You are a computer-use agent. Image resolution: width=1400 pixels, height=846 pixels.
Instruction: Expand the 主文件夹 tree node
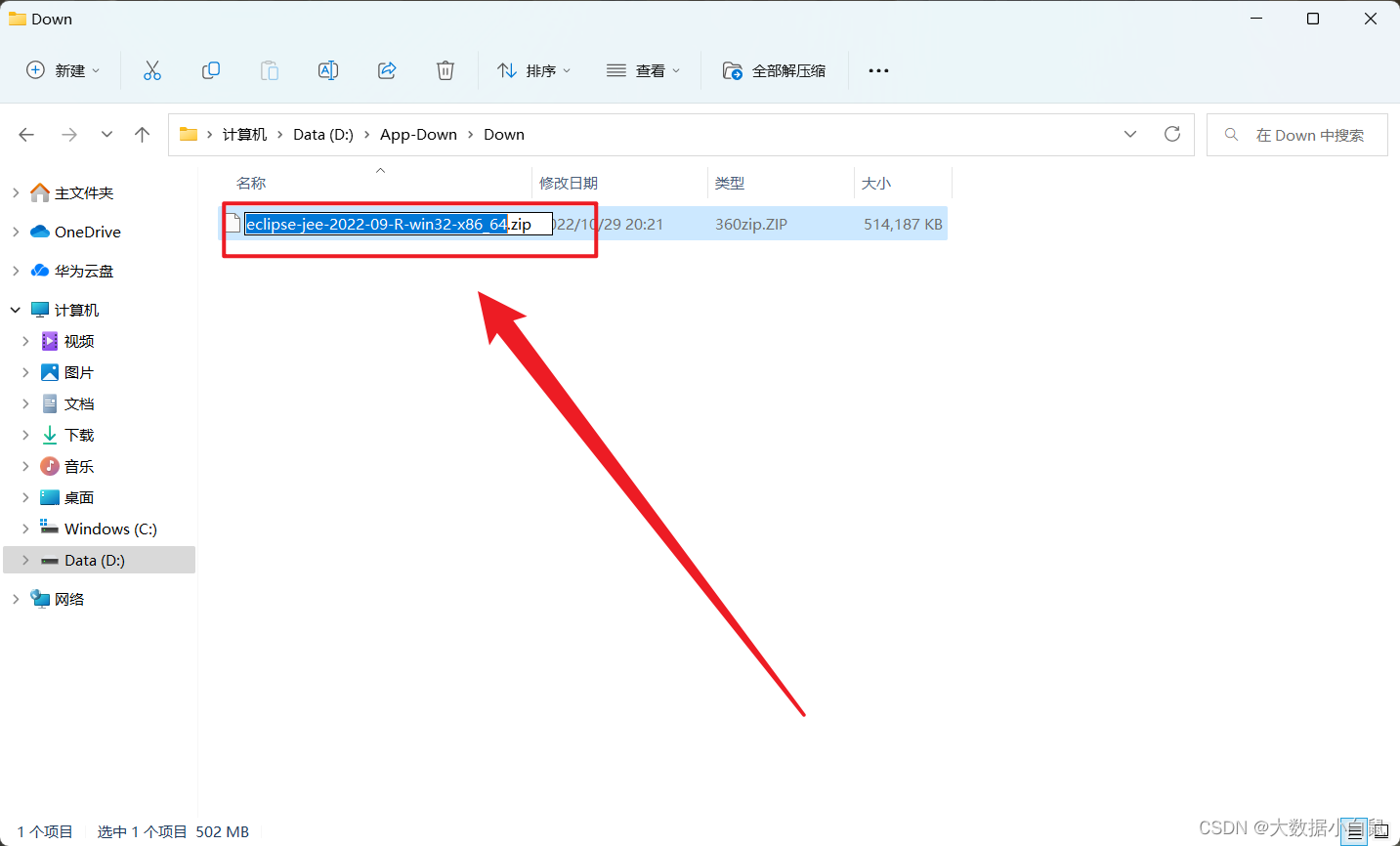point(16,193)
